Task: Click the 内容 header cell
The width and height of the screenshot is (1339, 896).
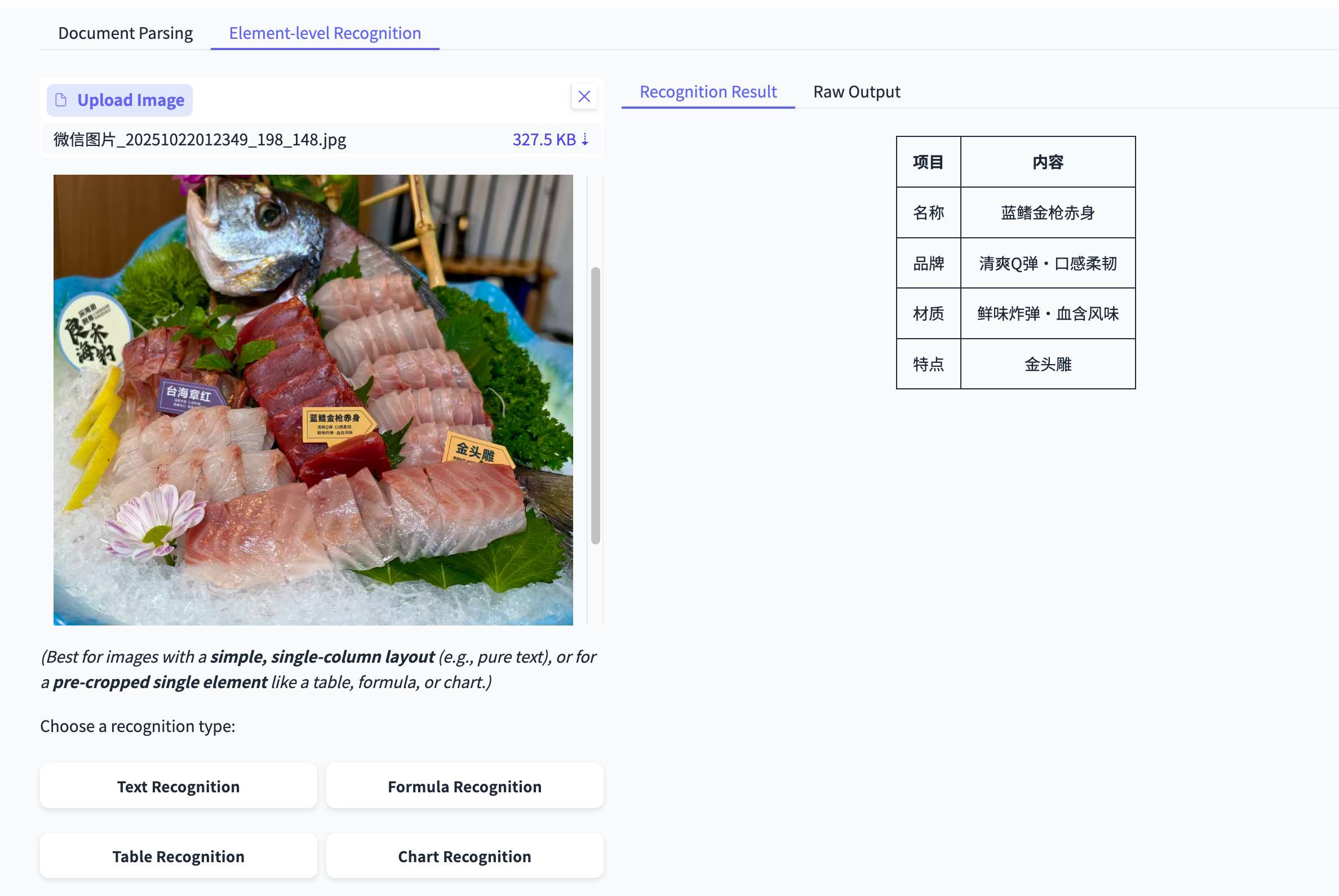Action: click(x=1047, y=162)
